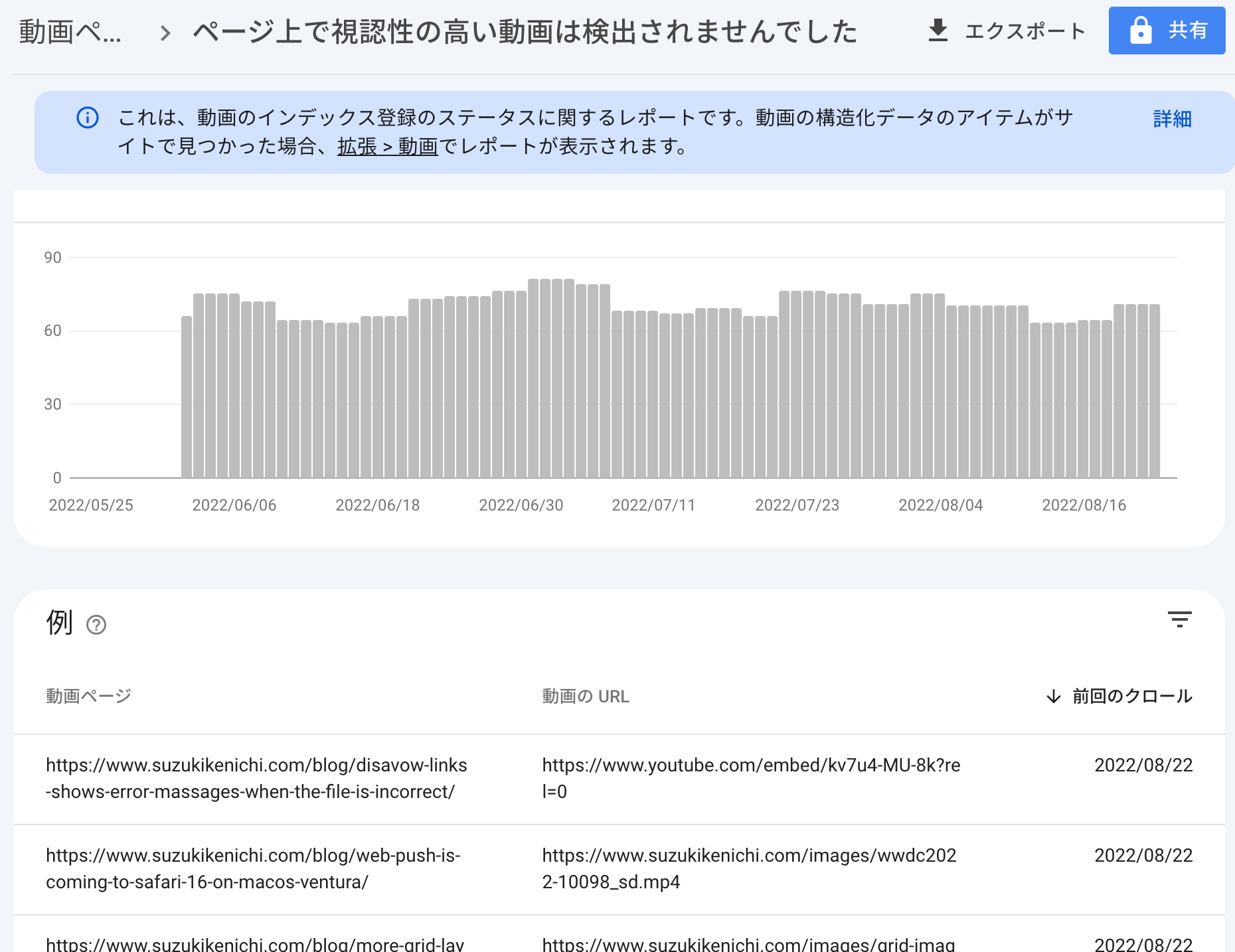Image resolution: width=1235 pixels, height=952 pixels.
Task: Click the wwdc2022-10098_sd.mp4 video URL
Action: coord(749,869)
